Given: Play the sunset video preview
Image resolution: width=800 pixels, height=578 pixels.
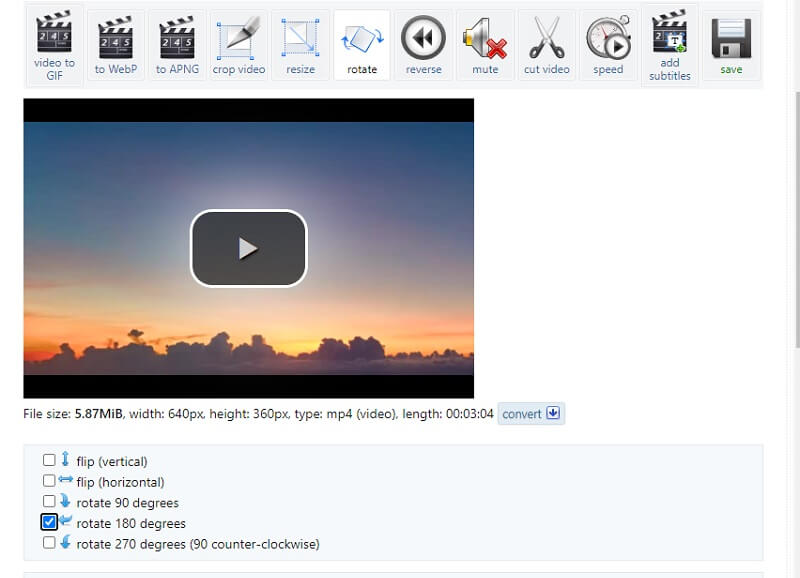Looking at the screenshot, I should pos(248,248).
